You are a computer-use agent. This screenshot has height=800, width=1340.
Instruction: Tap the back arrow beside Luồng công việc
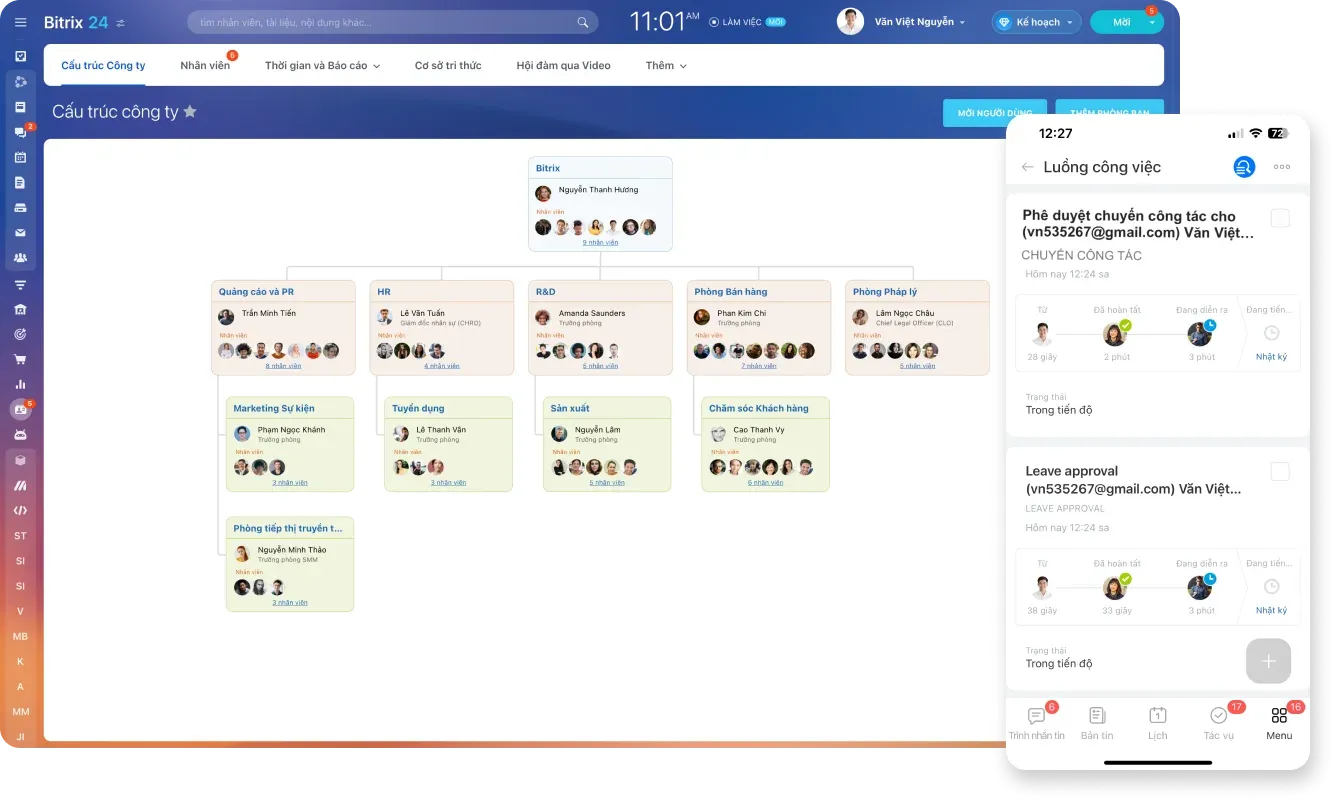coord(1027,167)
